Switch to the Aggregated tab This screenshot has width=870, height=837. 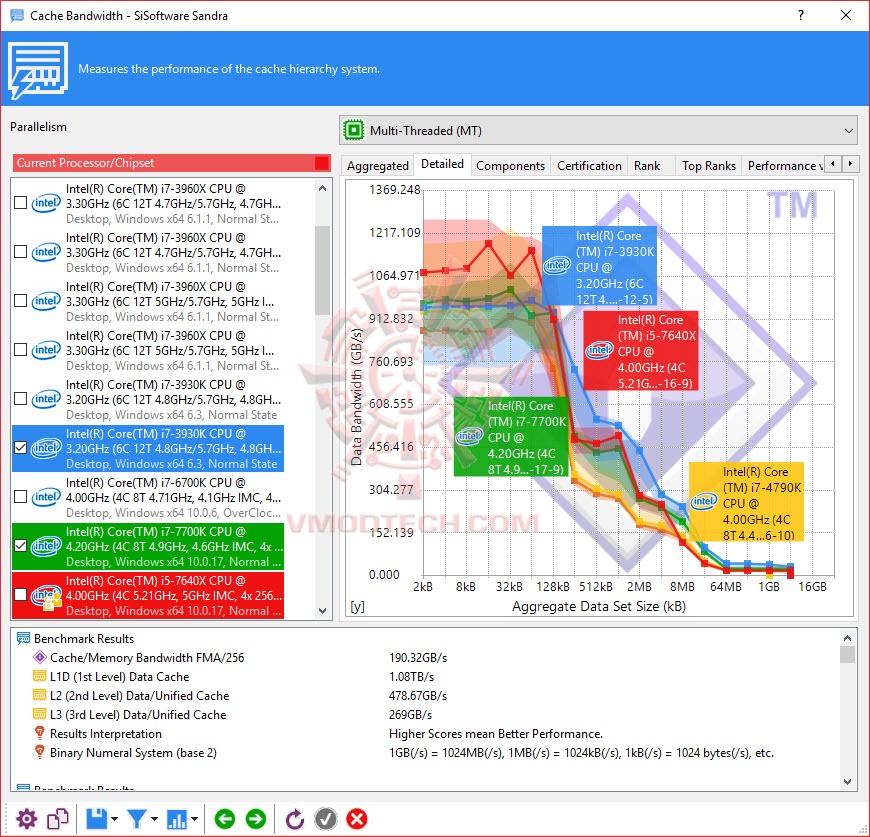(378, 165)
